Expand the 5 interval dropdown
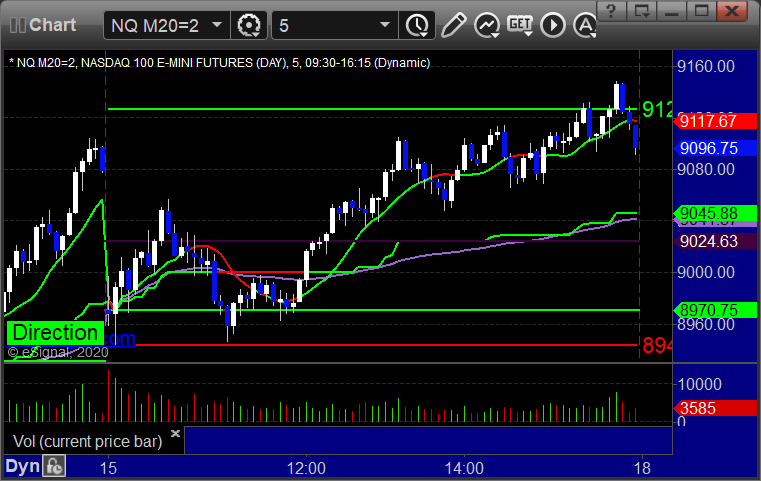Viewport: 761px width, 481px height. coord(384,25)
